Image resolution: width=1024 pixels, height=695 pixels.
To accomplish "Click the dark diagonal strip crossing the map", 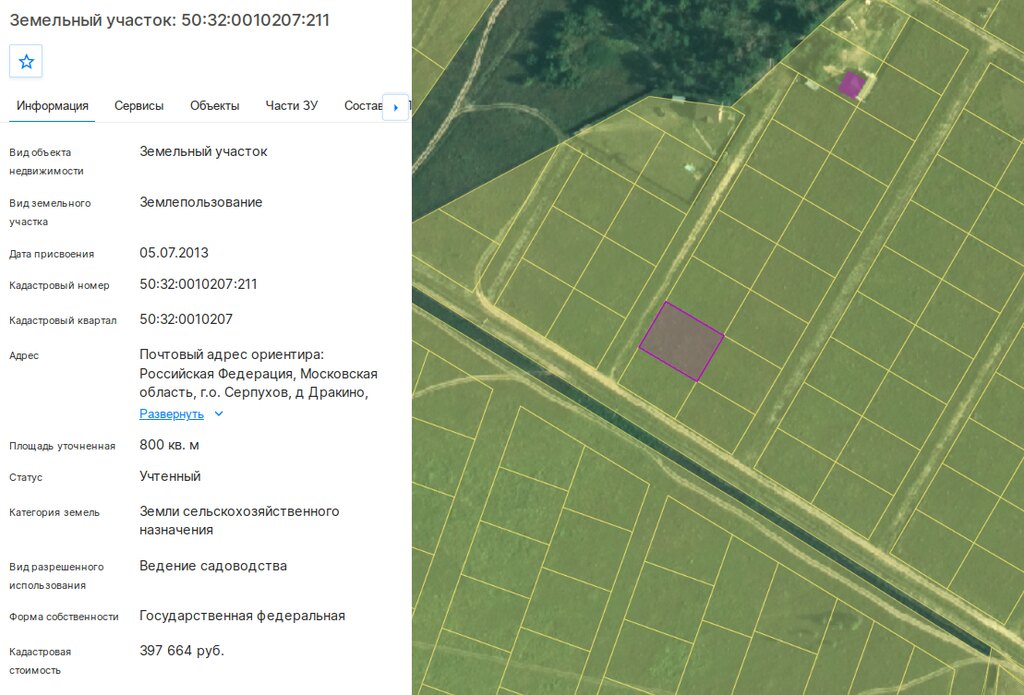I will click(699, 470).
